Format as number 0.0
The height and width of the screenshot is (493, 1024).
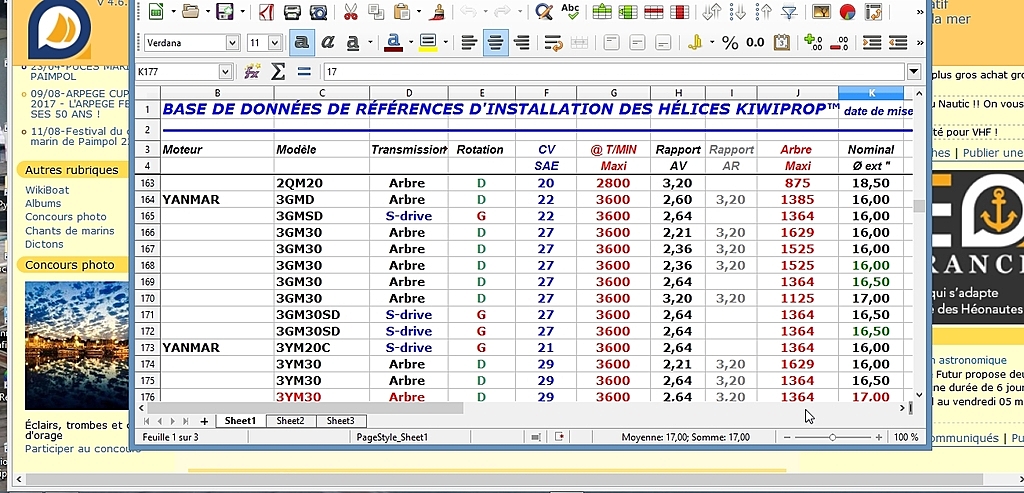pos(755,43)
